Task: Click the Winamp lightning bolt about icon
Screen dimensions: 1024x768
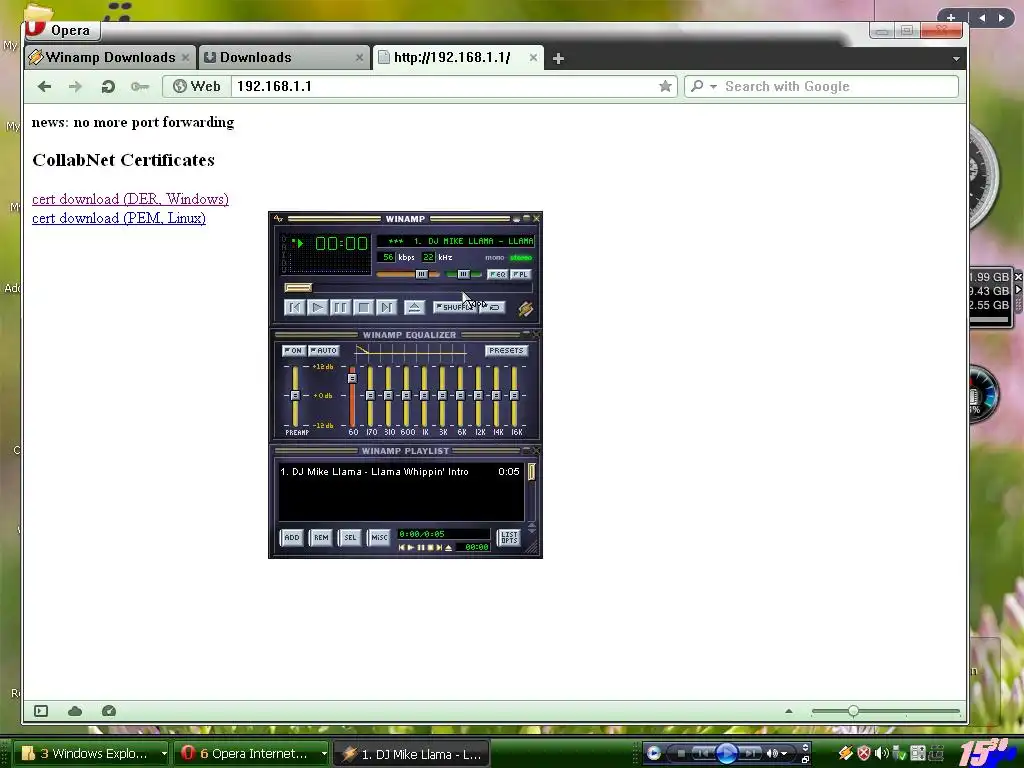Action: click(526, 308)
